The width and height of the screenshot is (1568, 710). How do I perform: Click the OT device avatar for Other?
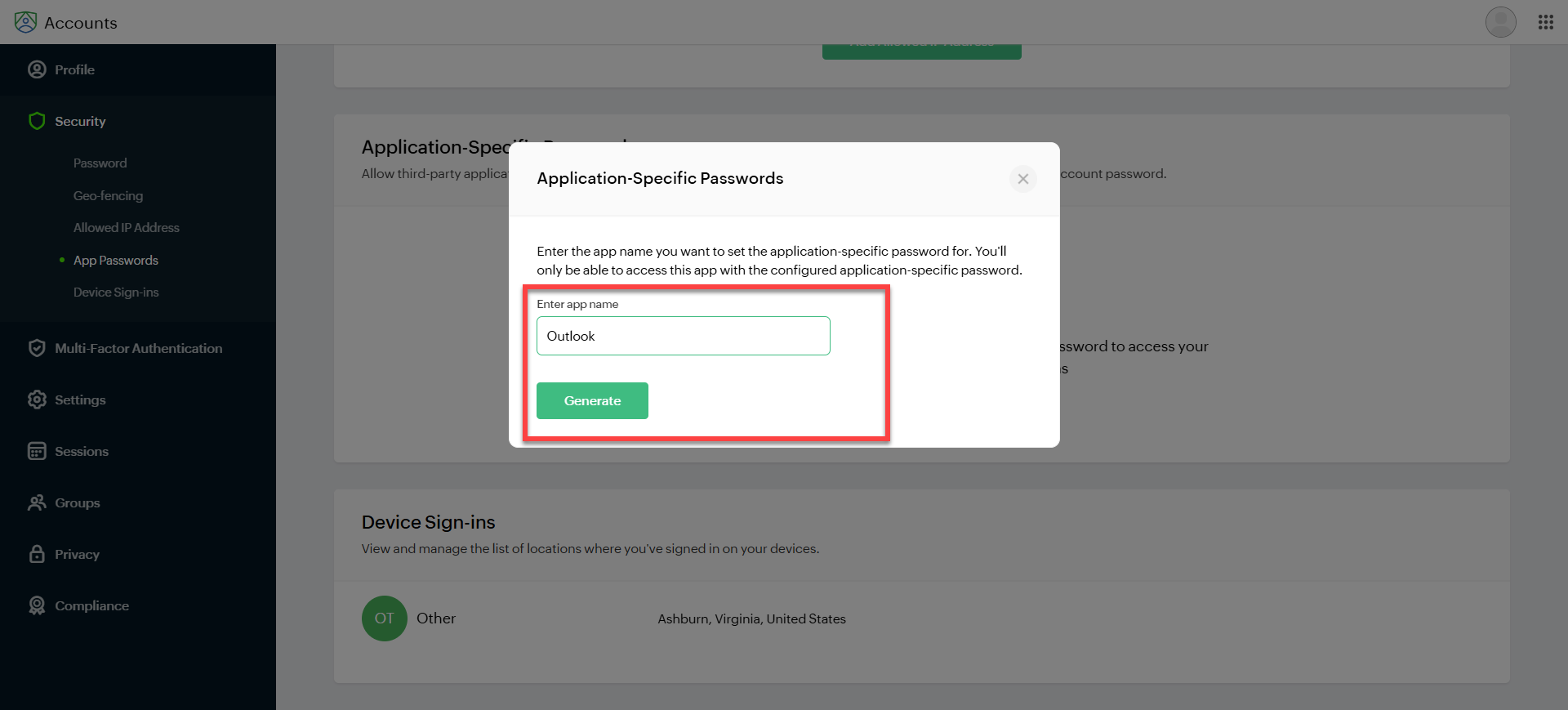pos(384,618)
